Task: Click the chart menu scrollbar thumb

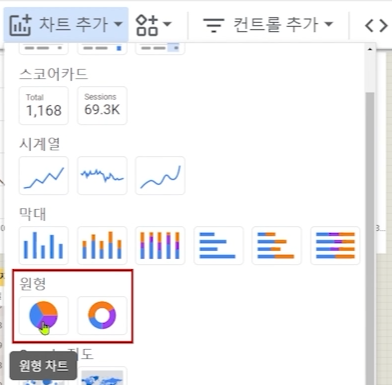Action: pyautogui.click(x=370, y=238)
